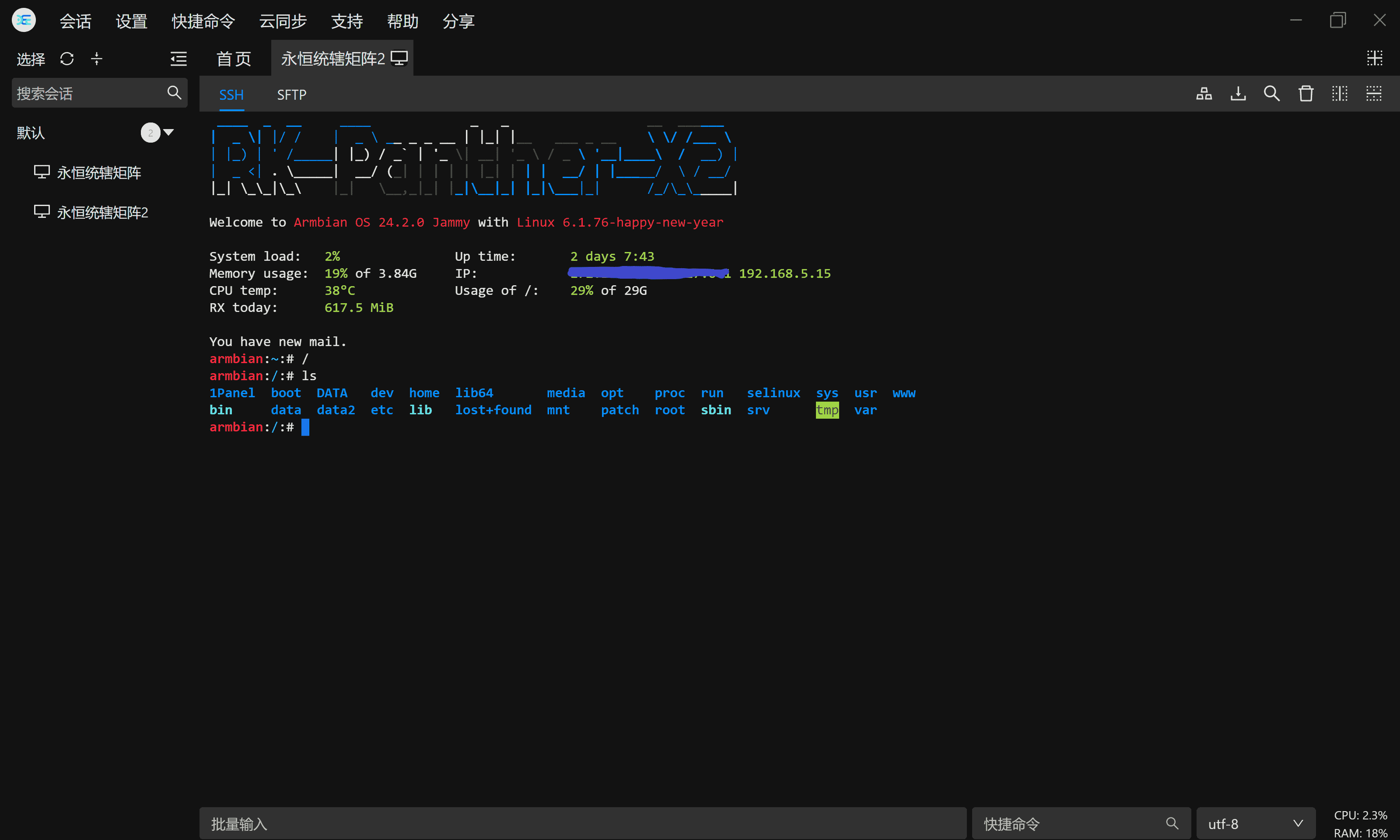Viewport: 1400px width, 840px height.
Task: Click the 1Panel directory name
Action: click(x=232, y=393)
